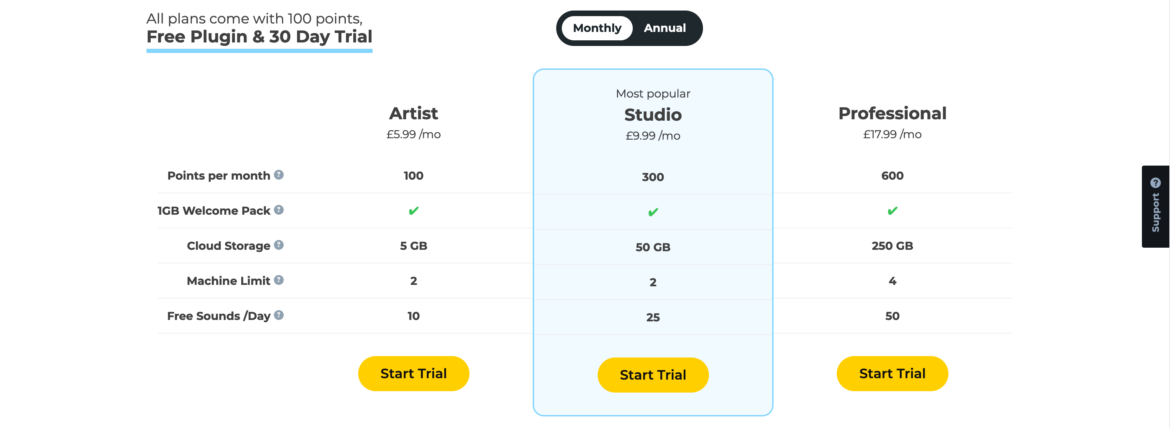Click the Points per month row label
The height and width of the screenshot is (428, 1170).
(x=218, y=175)
